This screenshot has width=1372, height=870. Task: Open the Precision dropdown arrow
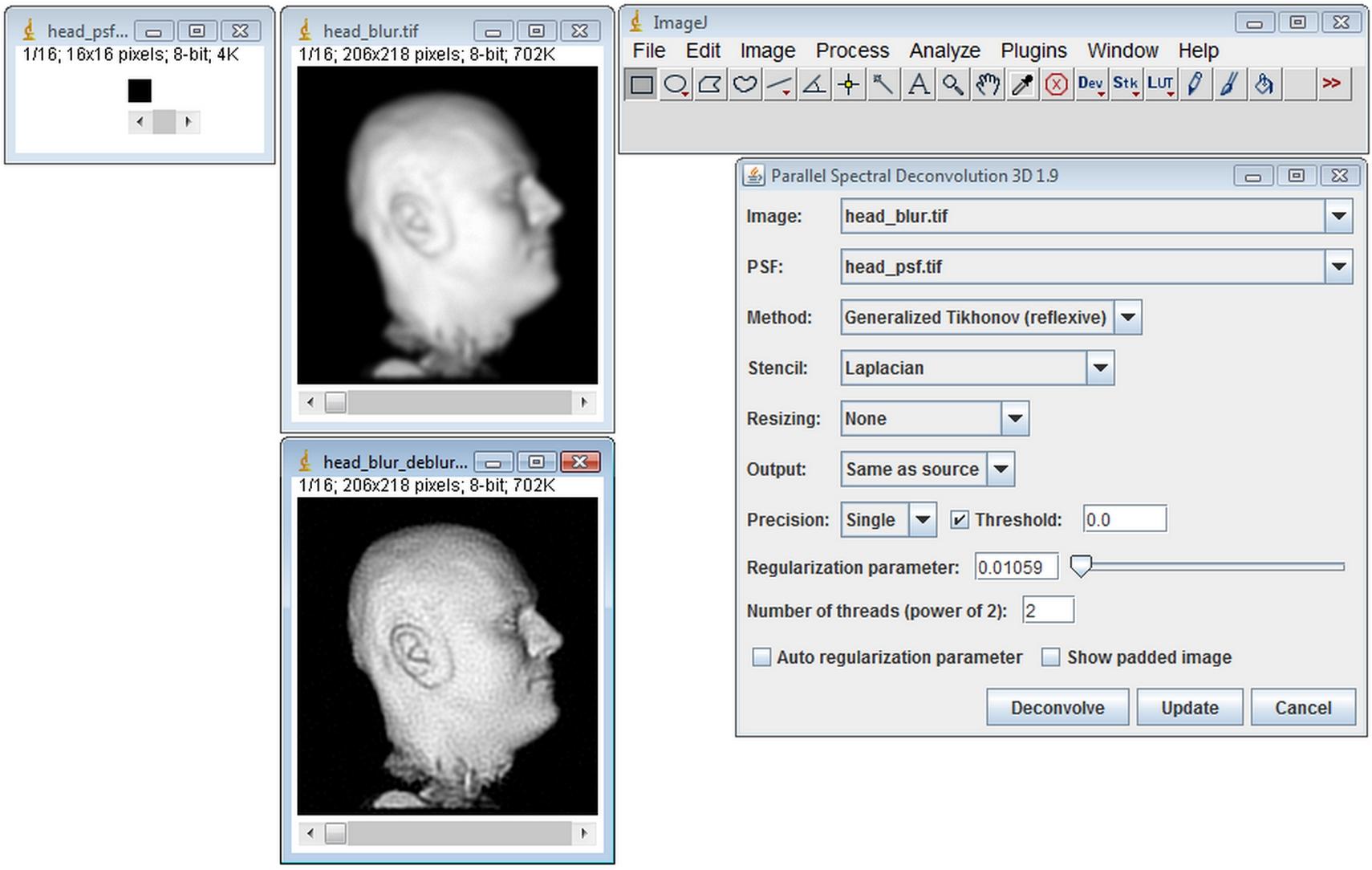tap(923, 520)
